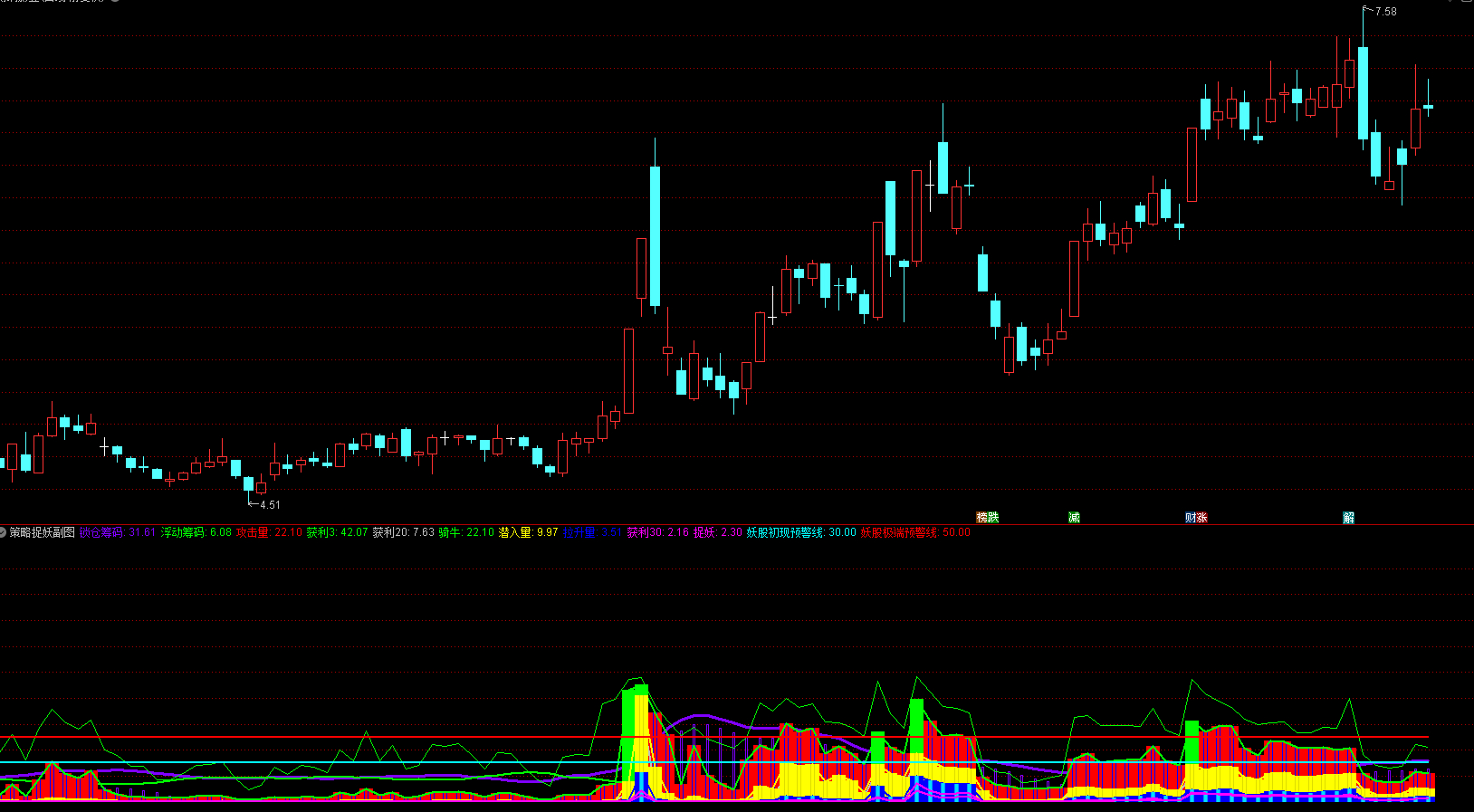The width and height of the screenshot is (1474, 812).
Task: Click the red 妖股极端预警线 label
Action: (x=899, y=532)
